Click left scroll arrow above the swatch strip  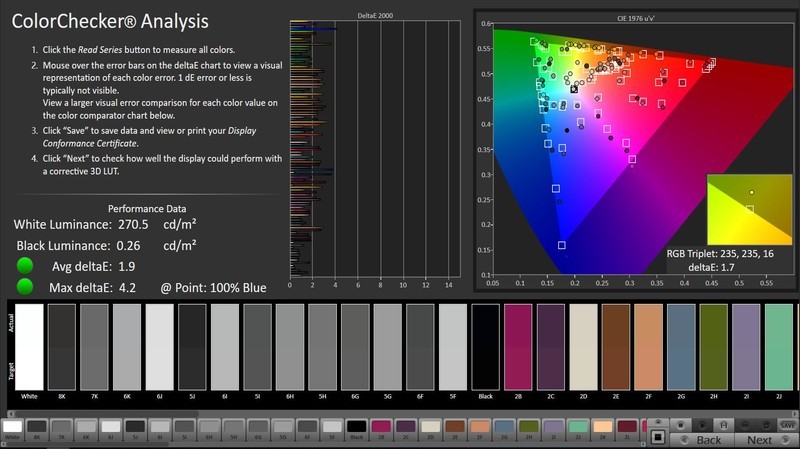(x=10, y=413)
